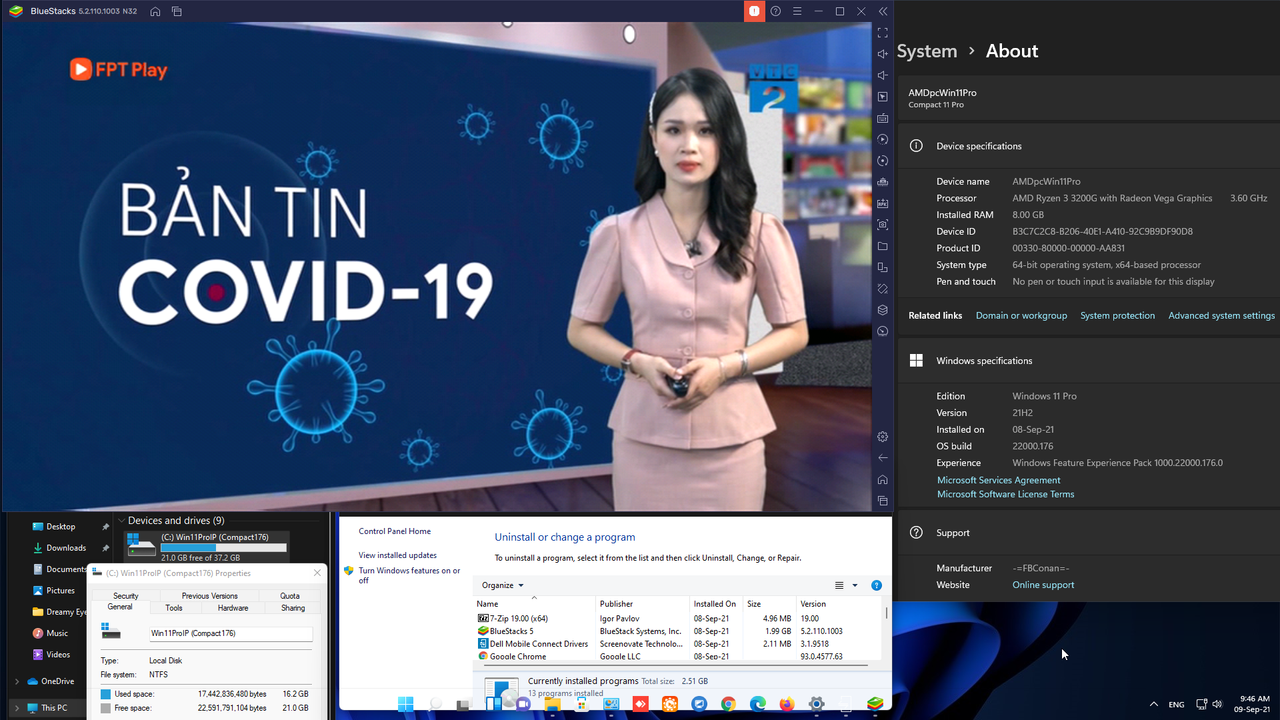This screenshot has width=1280, height=720.
Task: Open the Domain or workgroup link
Action: click(x=1021, y=316)
